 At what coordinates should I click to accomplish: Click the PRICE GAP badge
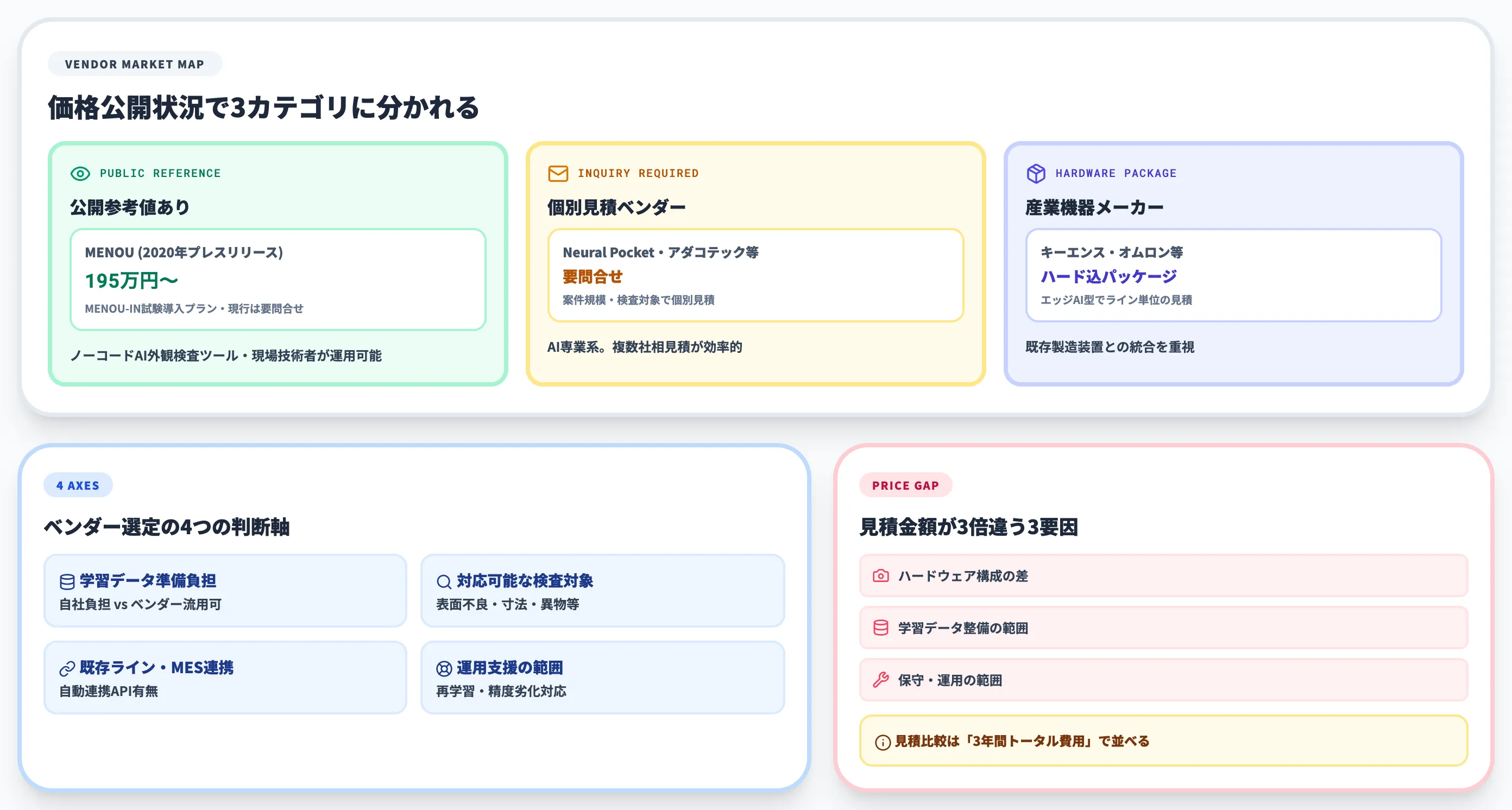(x=906, y=485)
